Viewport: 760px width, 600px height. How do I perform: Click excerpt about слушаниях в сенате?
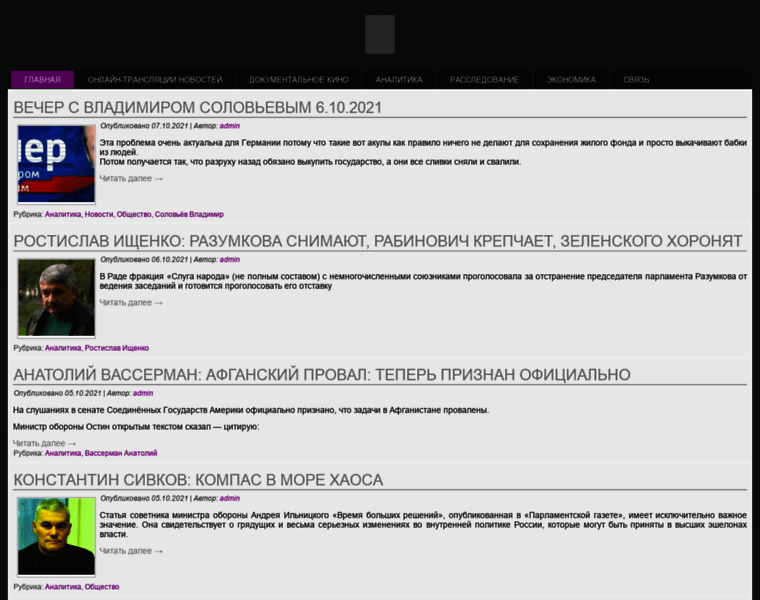(x=251, y=410)
